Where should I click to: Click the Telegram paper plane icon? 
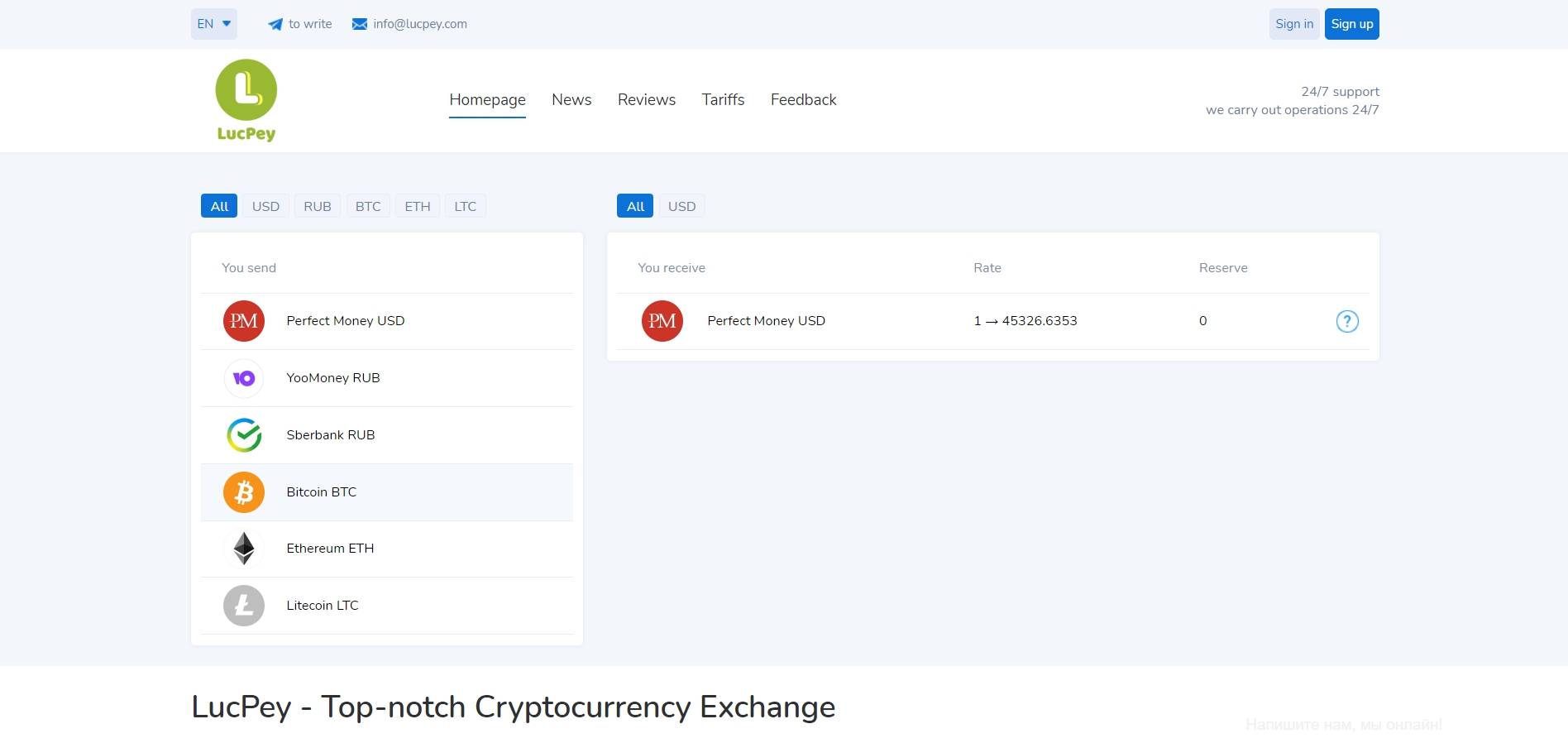tap(275, 24)
